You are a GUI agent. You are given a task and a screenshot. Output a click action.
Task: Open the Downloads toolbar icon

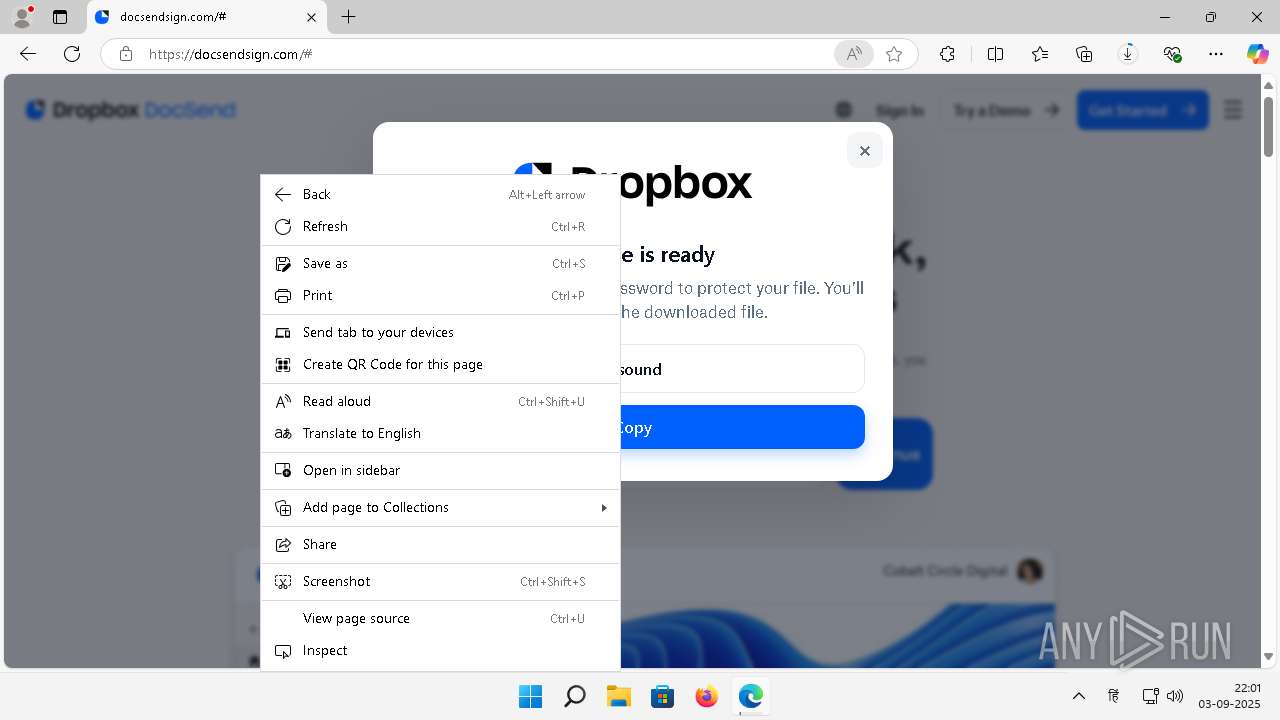coord(1128,54)
